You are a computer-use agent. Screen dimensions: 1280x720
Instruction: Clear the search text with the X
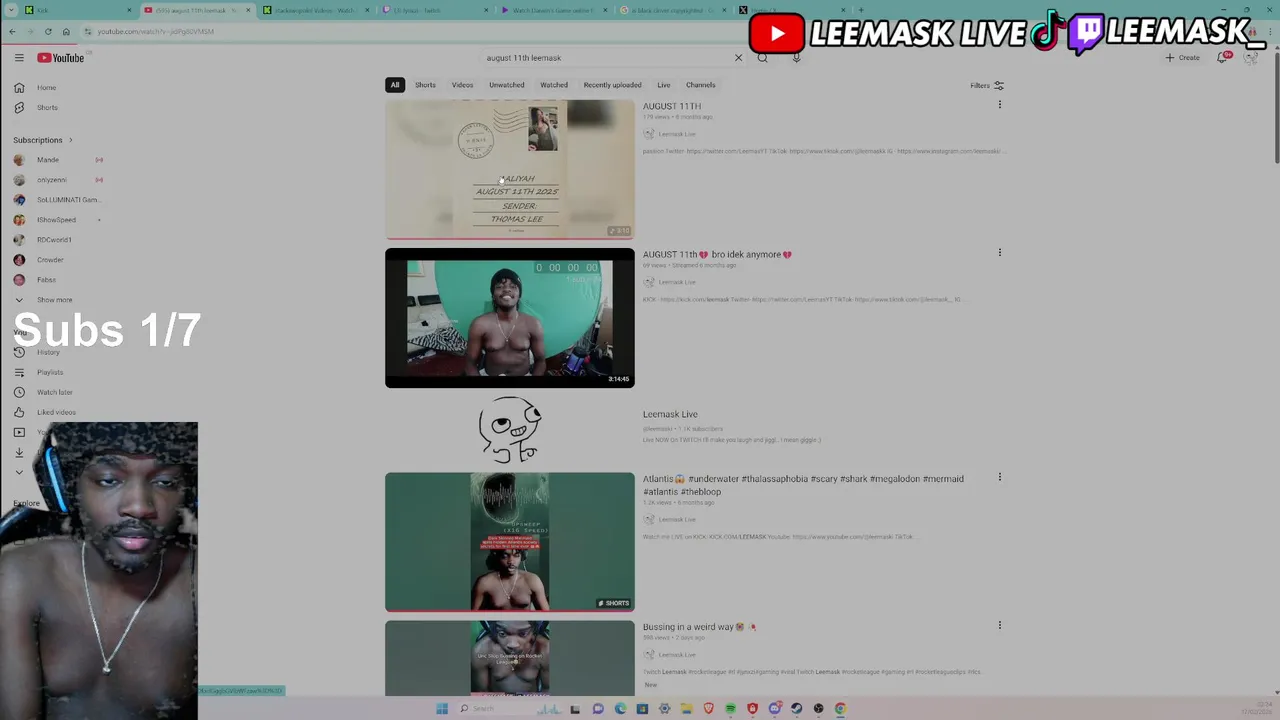point(738,58)
